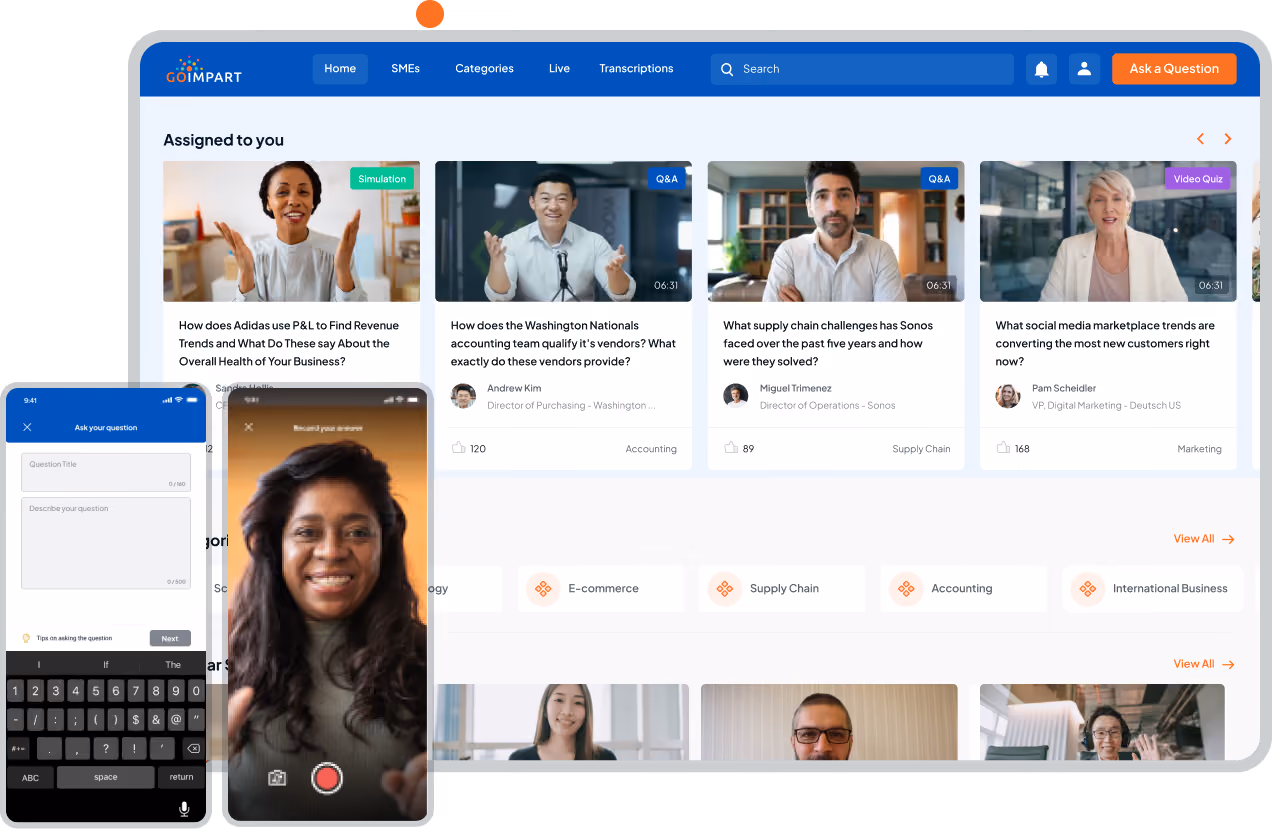Click the Supply Chain category label
The width and height of the screenshot is (1272, 829).
click(x=784, y=589)
